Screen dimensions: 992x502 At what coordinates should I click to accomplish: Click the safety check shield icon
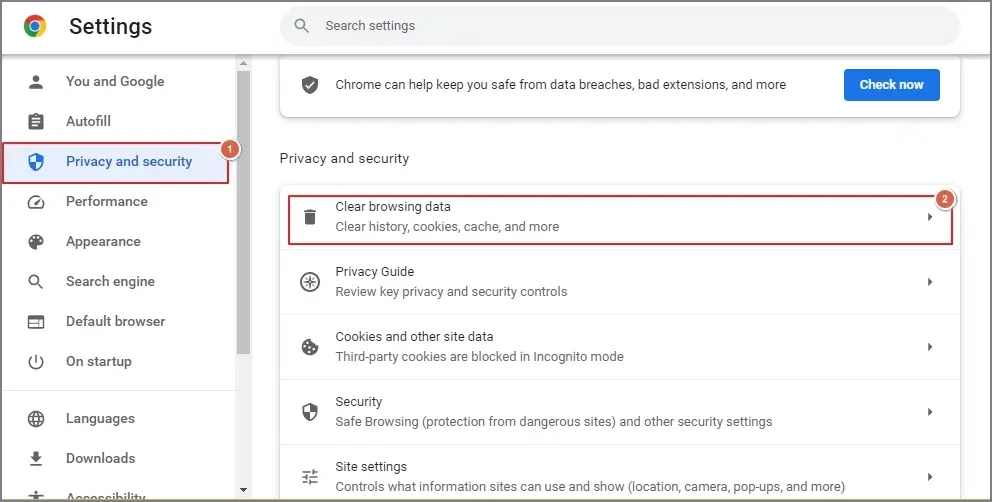pos(309,85)
